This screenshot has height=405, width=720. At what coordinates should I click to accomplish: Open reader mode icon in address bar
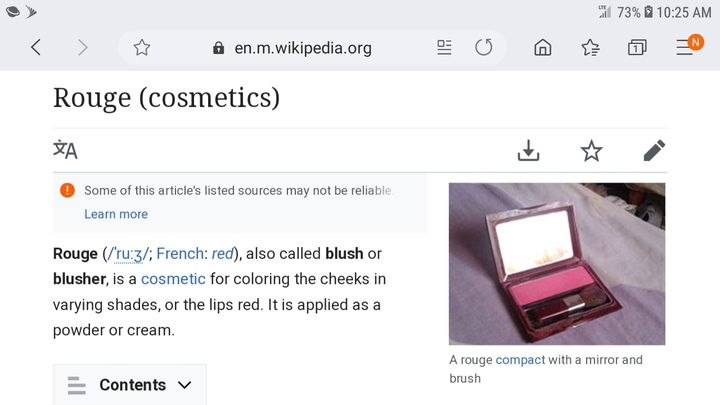444,47
